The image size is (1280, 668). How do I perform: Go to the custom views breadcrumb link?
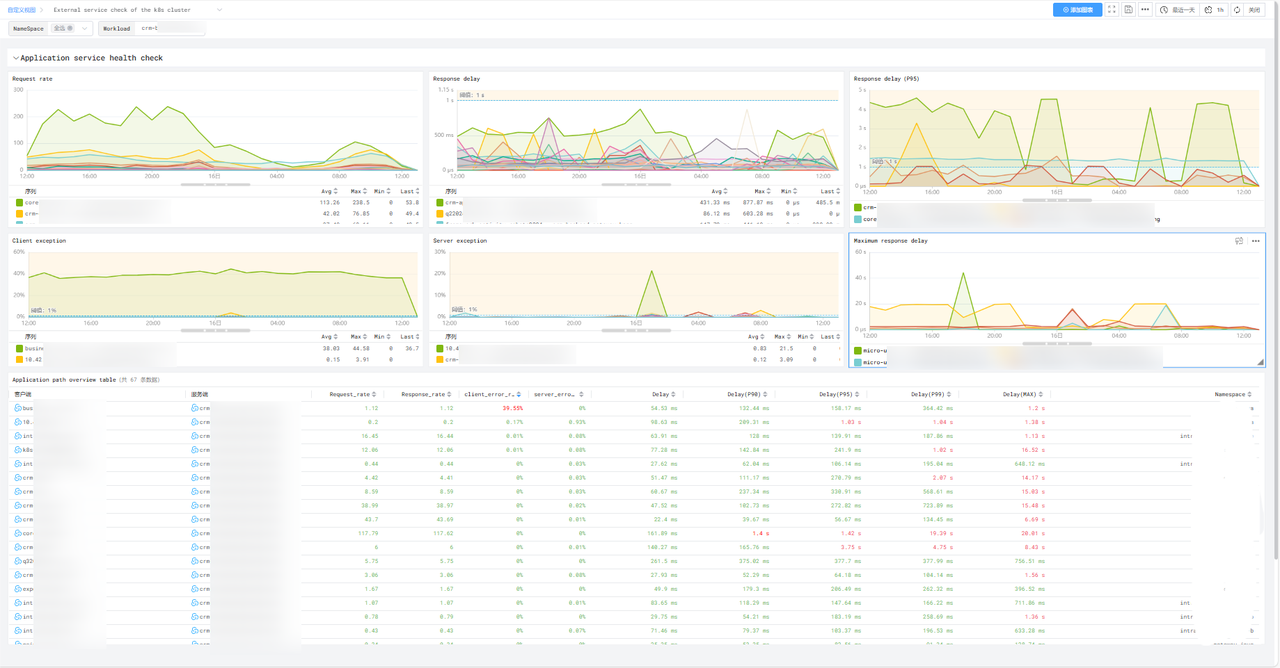(x=21, y=10)
